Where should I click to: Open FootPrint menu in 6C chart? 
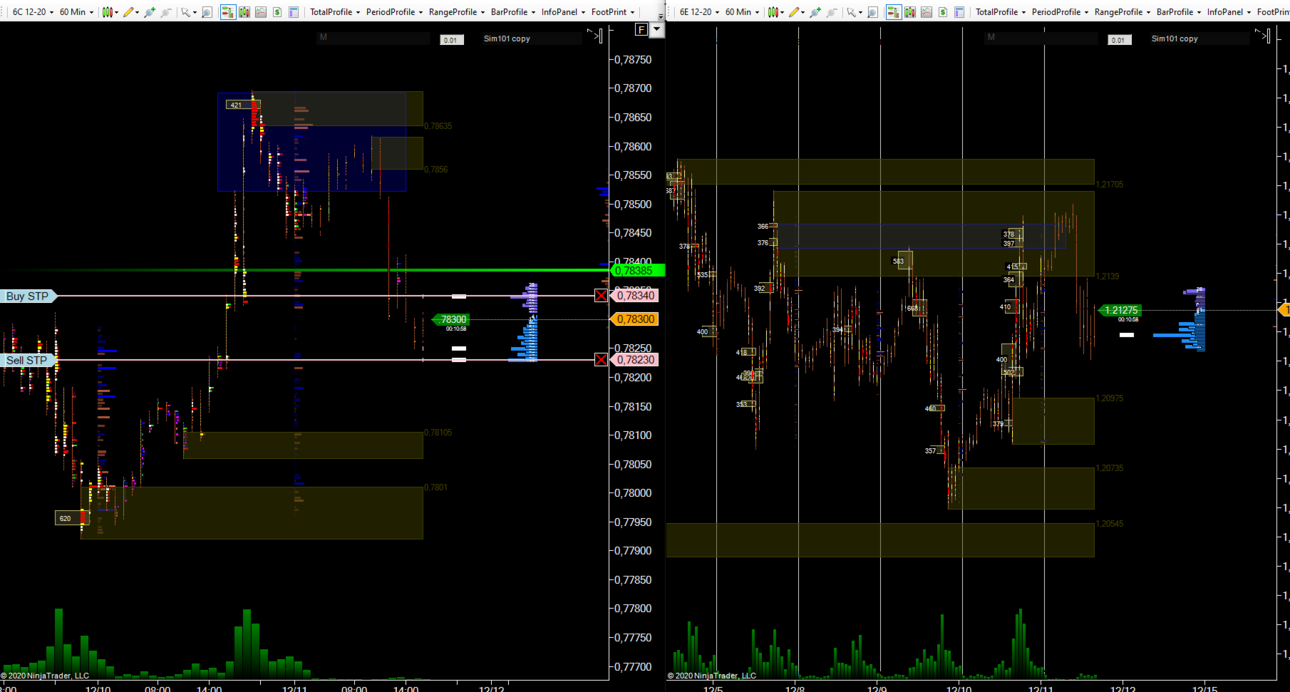coord(613,12)
